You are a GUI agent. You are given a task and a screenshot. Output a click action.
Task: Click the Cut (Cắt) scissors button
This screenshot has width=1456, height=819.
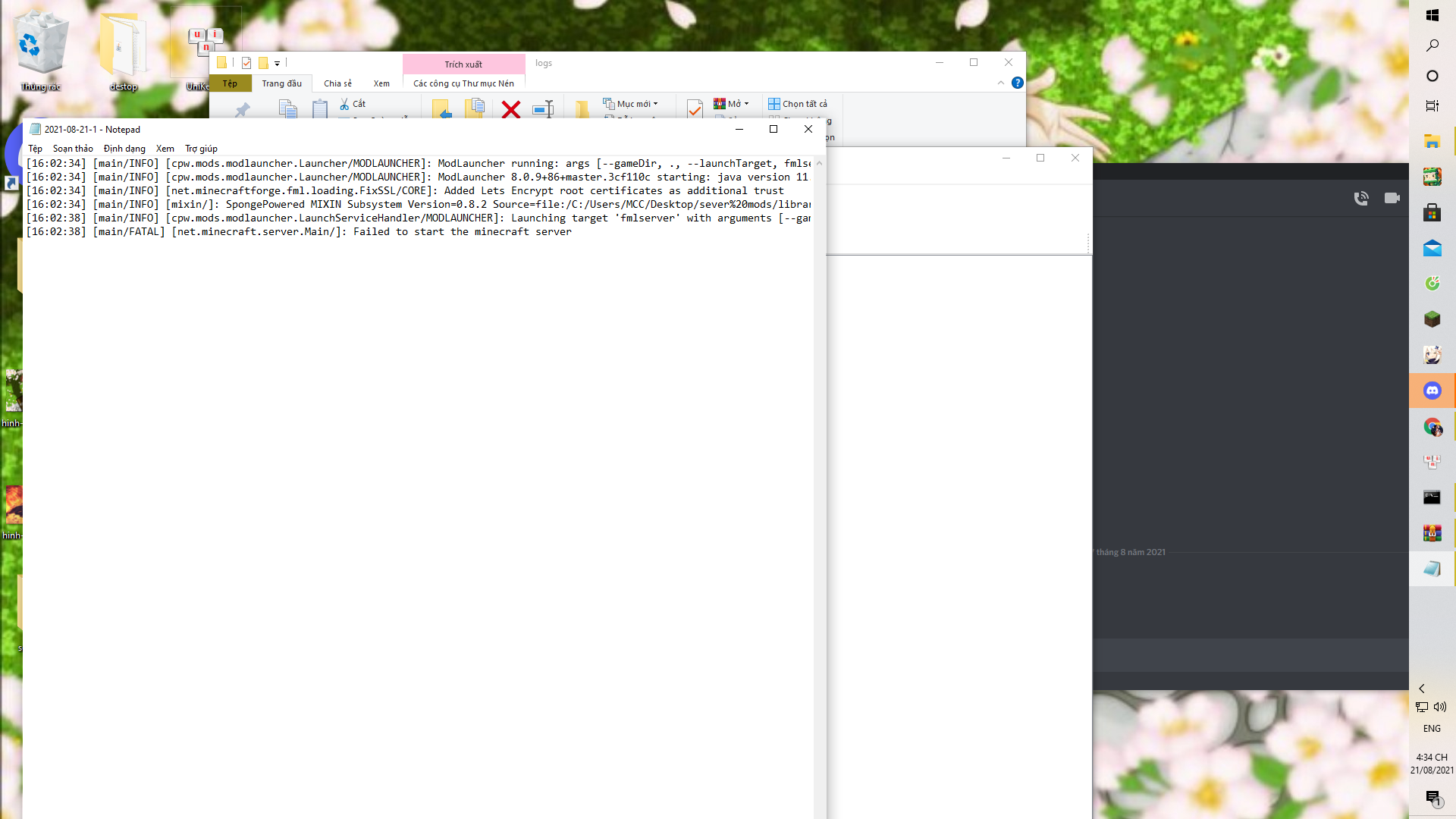click(x=353, y=104)
